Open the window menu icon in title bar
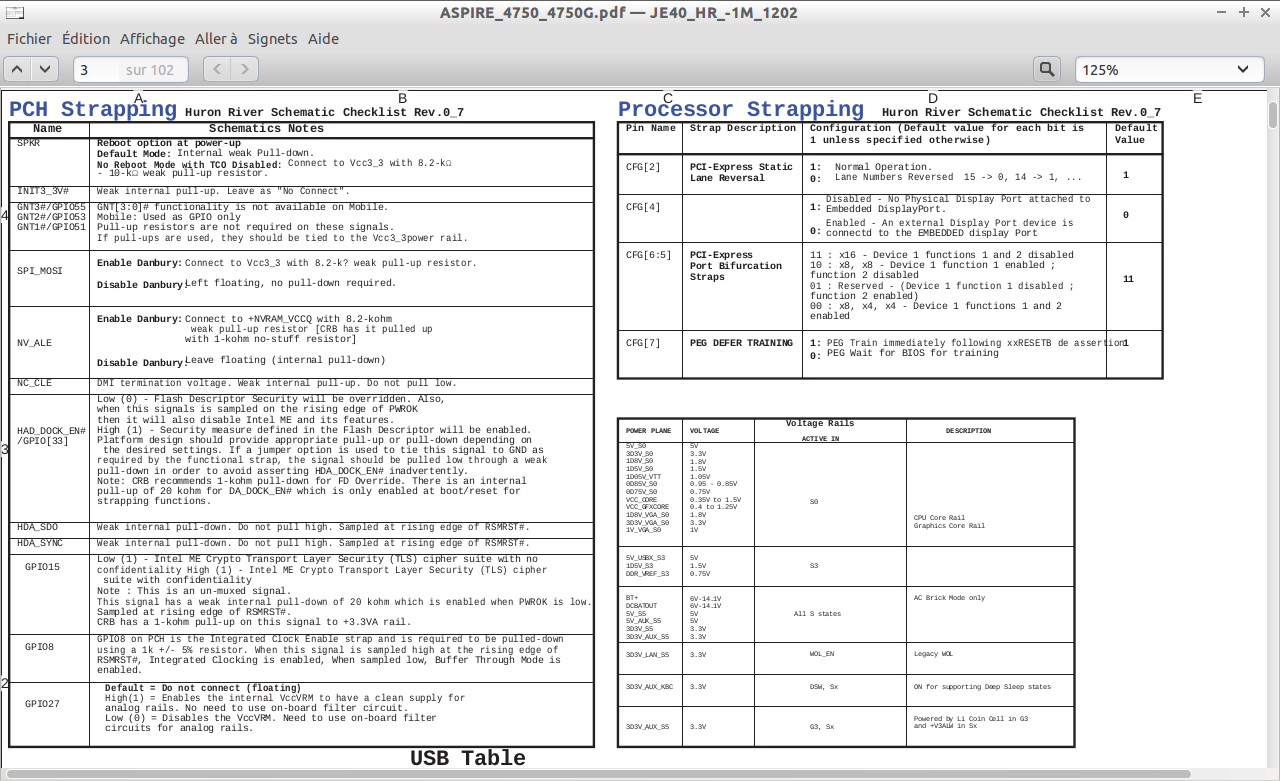1280x781 pixels. 15,12
